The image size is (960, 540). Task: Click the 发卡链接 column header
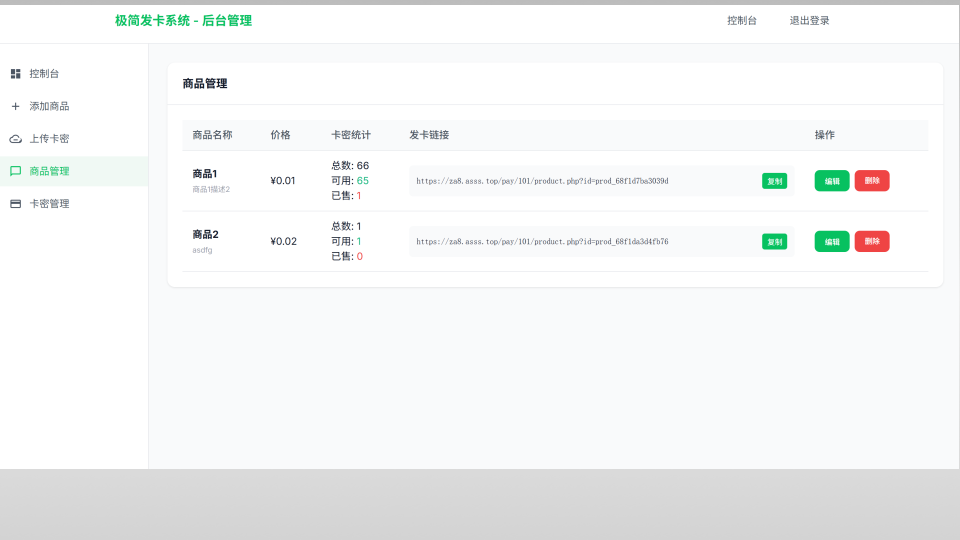click(429, 135)
